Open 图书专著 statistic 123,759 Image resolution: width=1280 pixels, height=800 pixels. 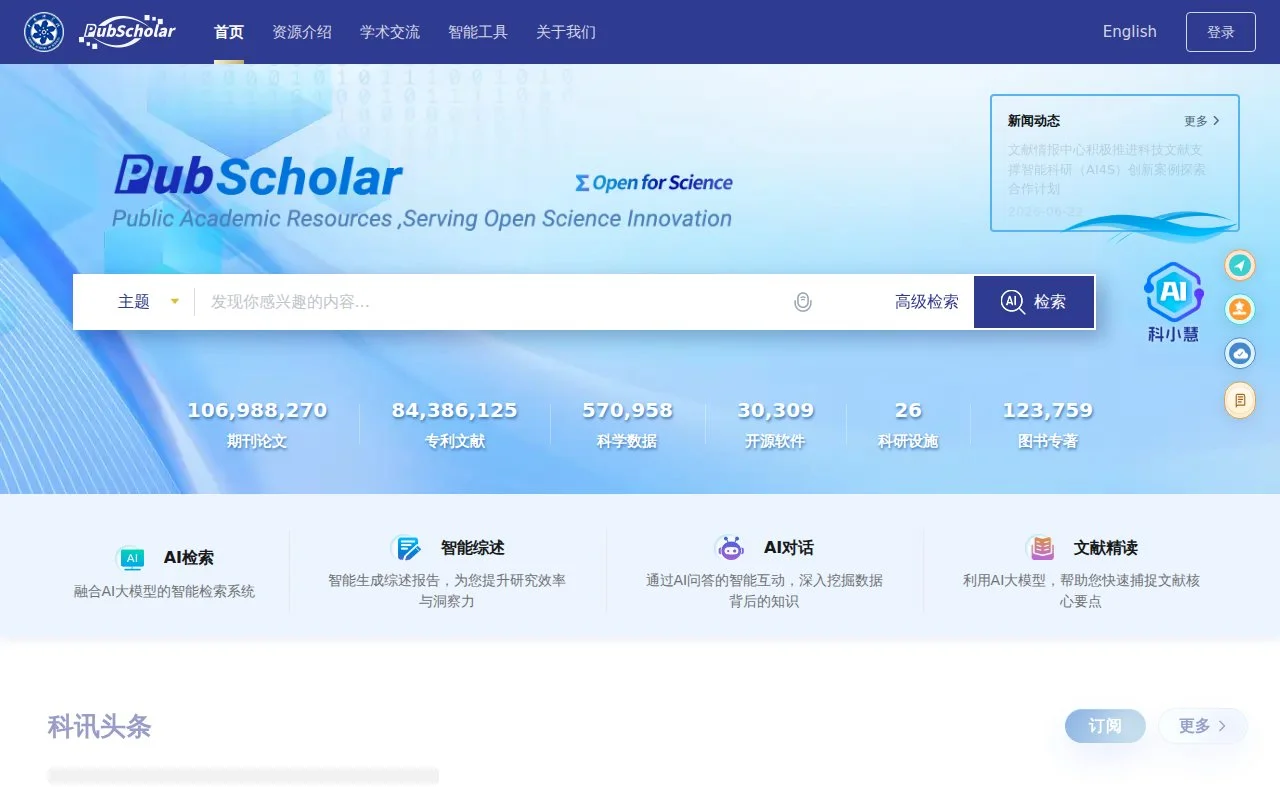point(1048,425)
